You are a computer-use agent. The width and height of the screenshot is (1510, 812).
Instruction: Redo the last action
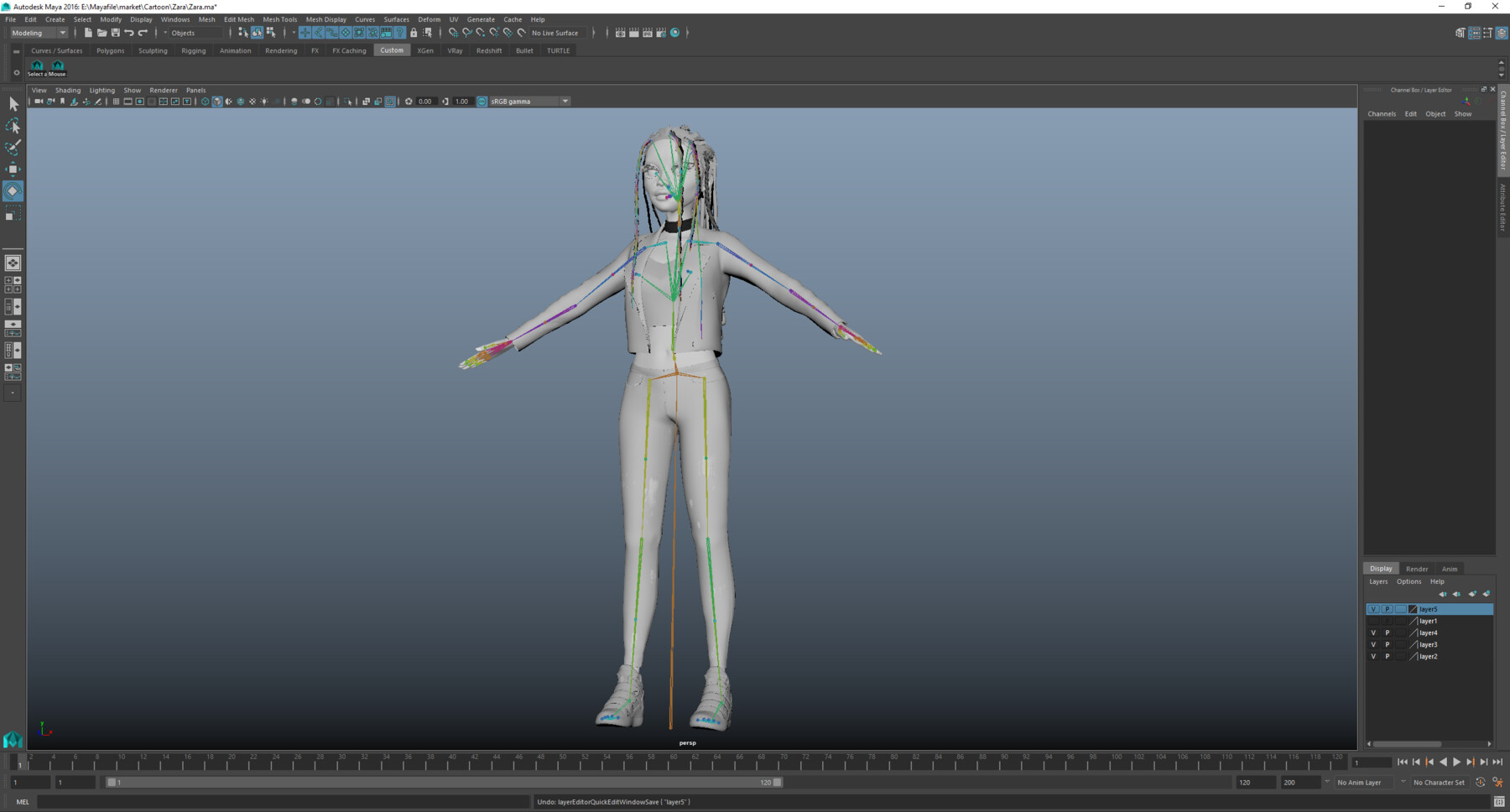pos(143,33)
